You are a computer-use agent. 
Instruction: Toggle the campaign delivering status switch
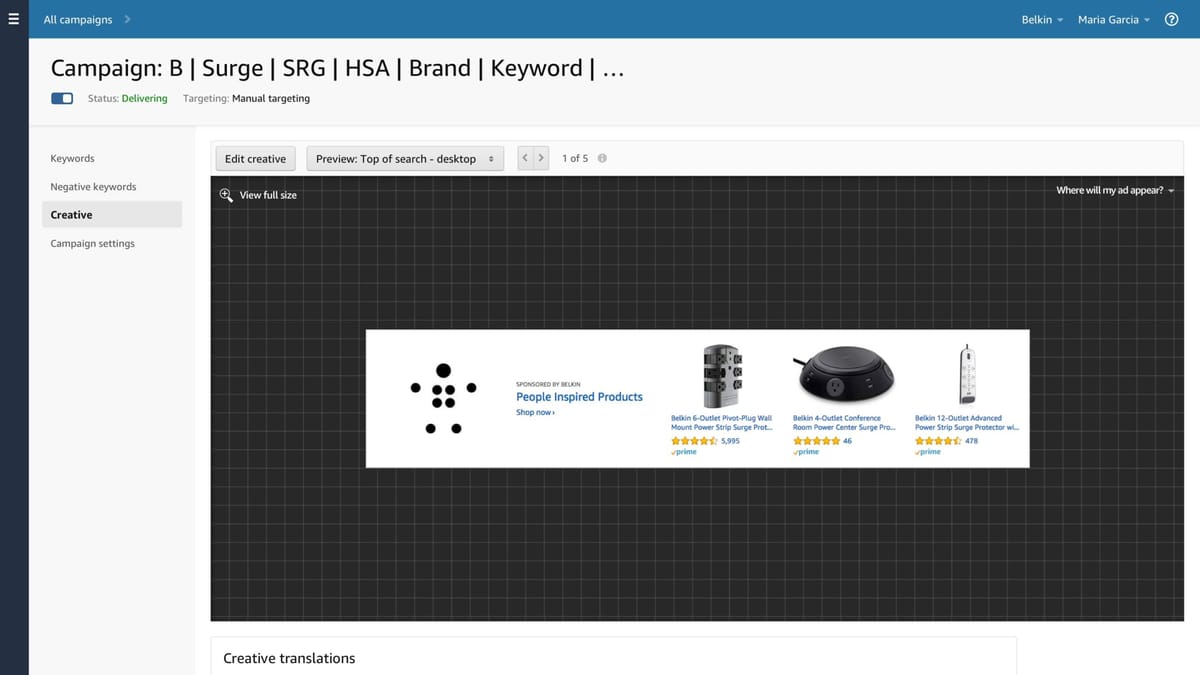coord(61,98)
